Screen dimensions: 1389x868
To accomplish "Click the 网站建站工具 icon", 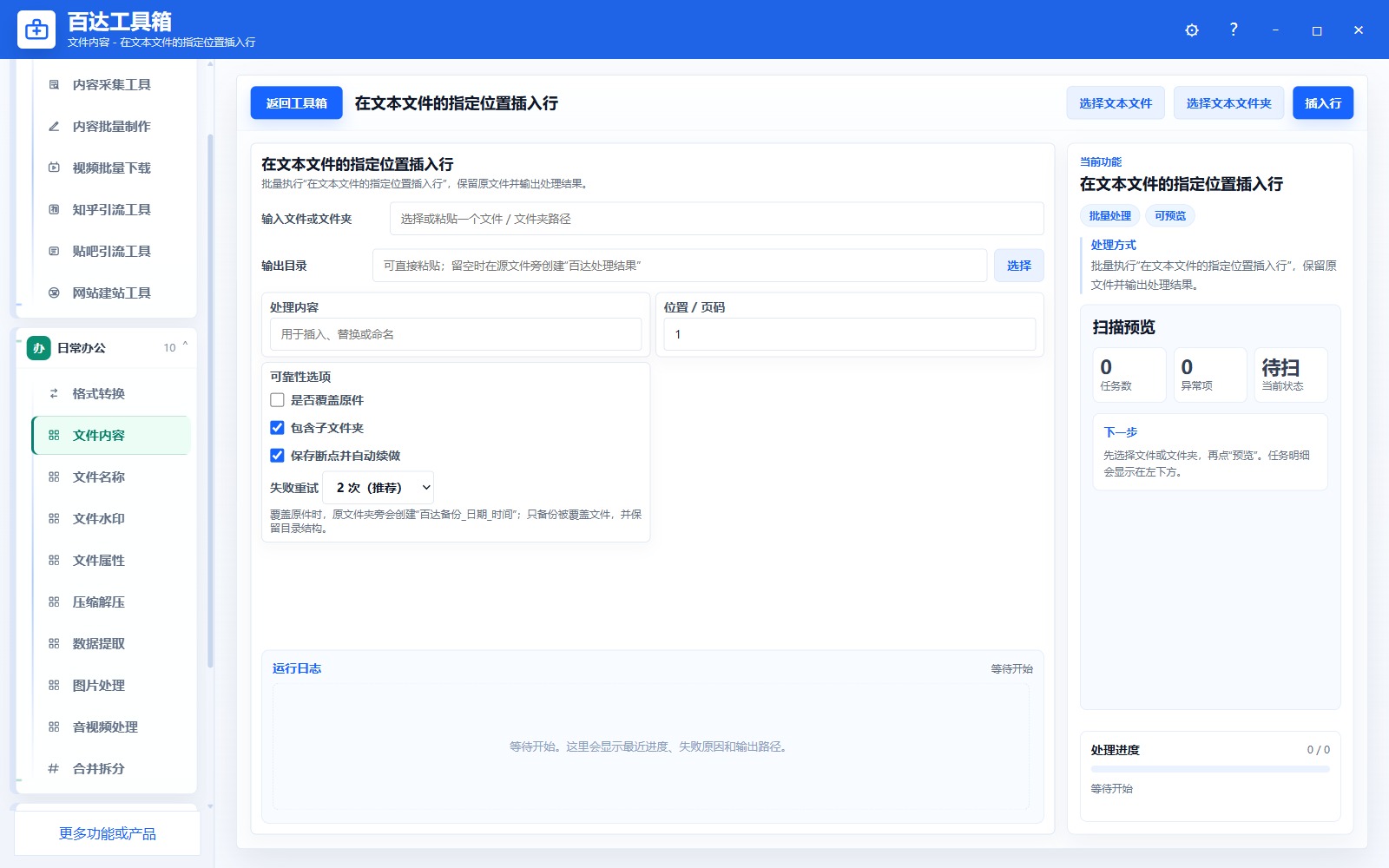I will tap(54, 293).
